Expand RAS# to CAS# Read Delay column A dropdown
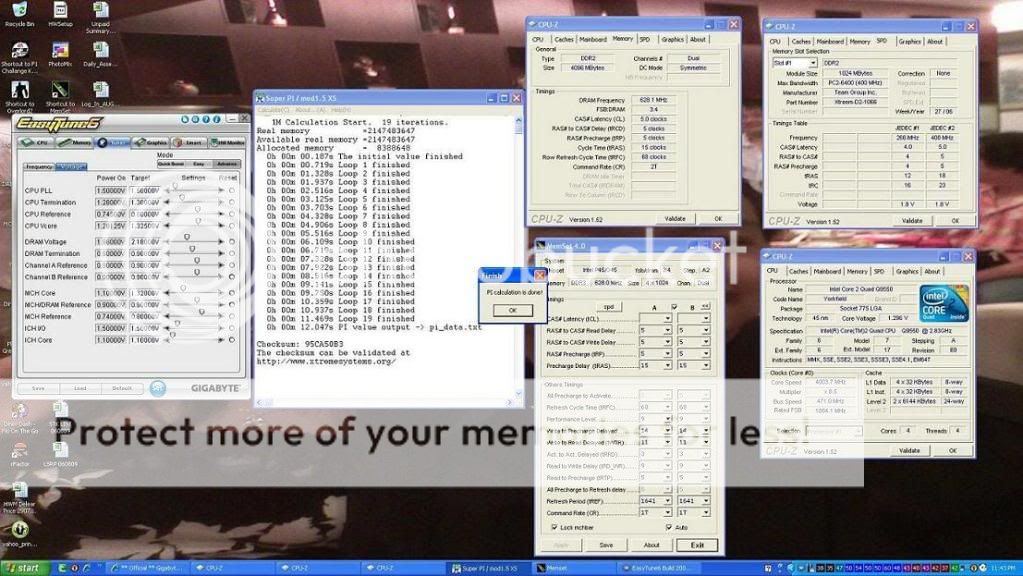The height and width of the screenshot is (576, 1023). pos(667,331)
